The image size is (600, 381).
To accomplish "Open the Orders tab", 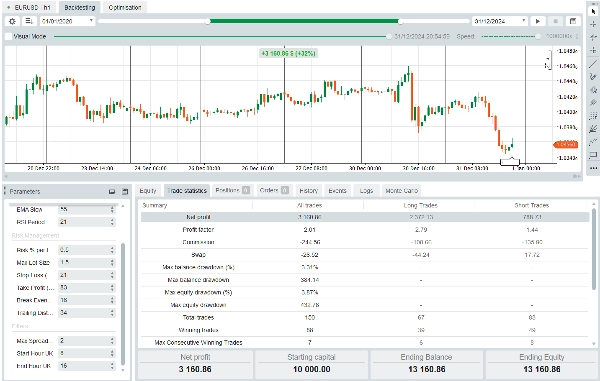I will click(x=274, y=190).
